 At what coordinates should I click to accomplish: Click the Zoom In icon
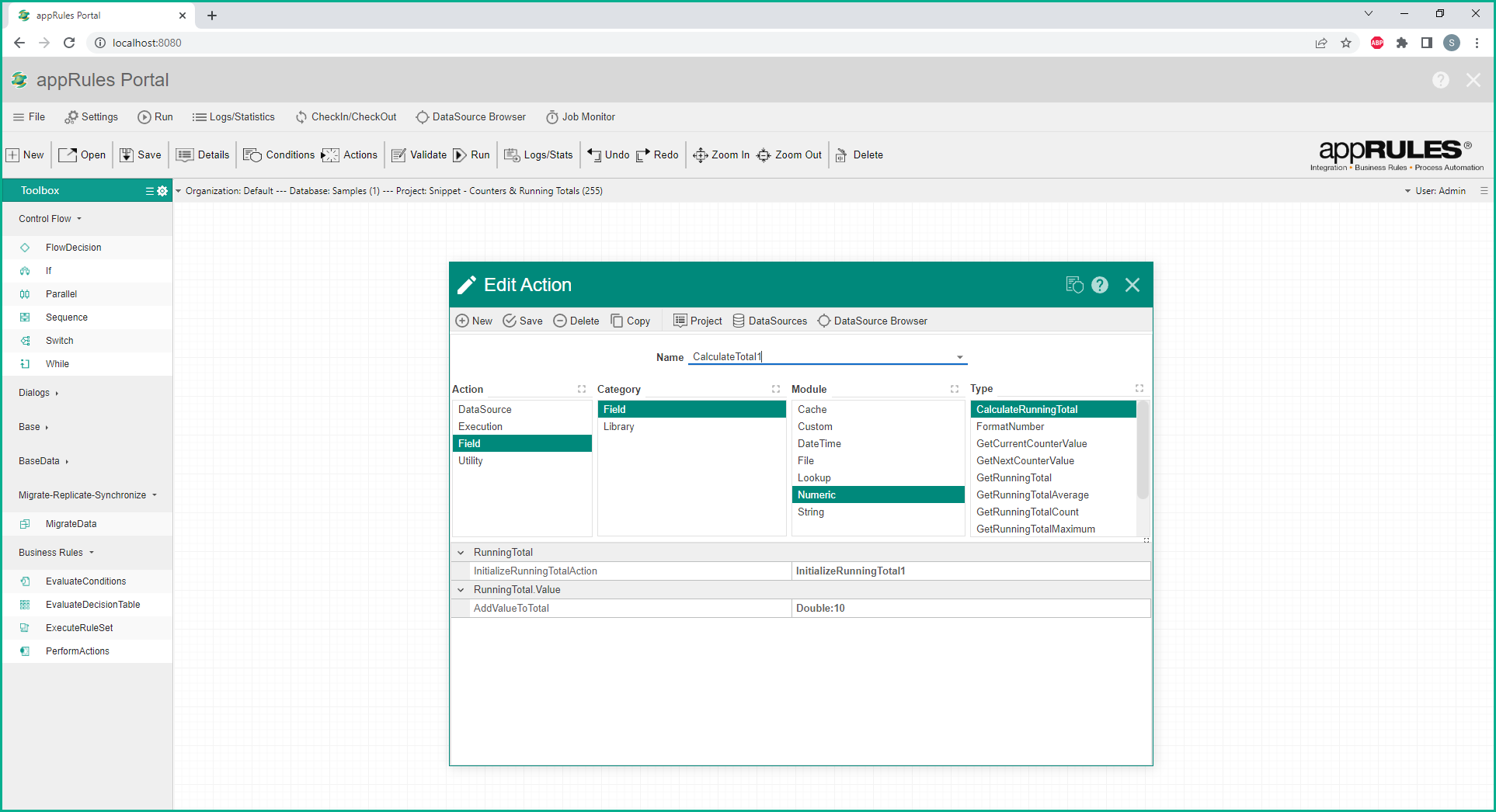click(700, 155)
